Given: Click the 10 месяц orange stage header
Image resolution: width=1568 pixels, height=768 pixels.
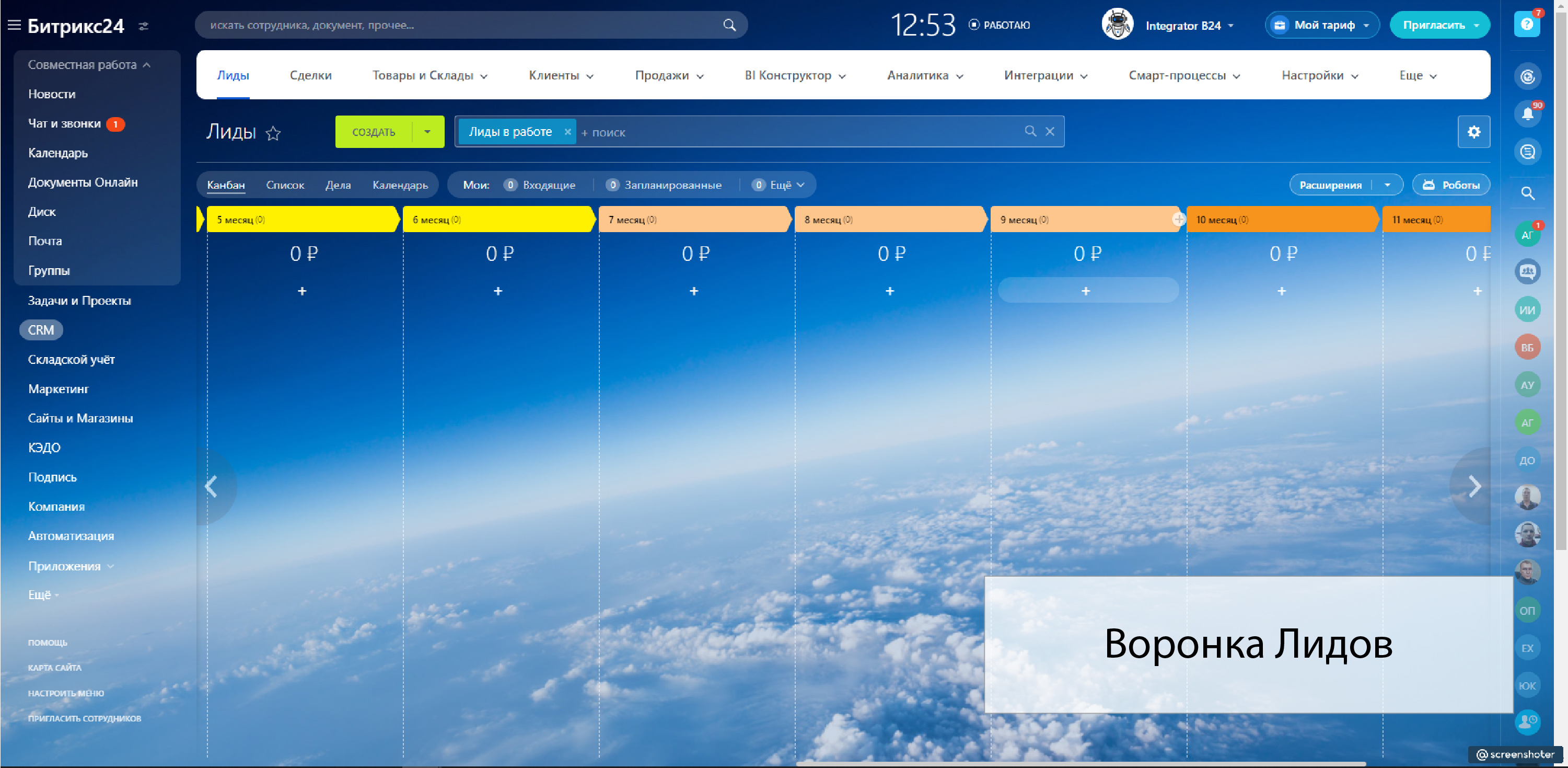Looking at the screenshot, I should [x=1278, y=219].
